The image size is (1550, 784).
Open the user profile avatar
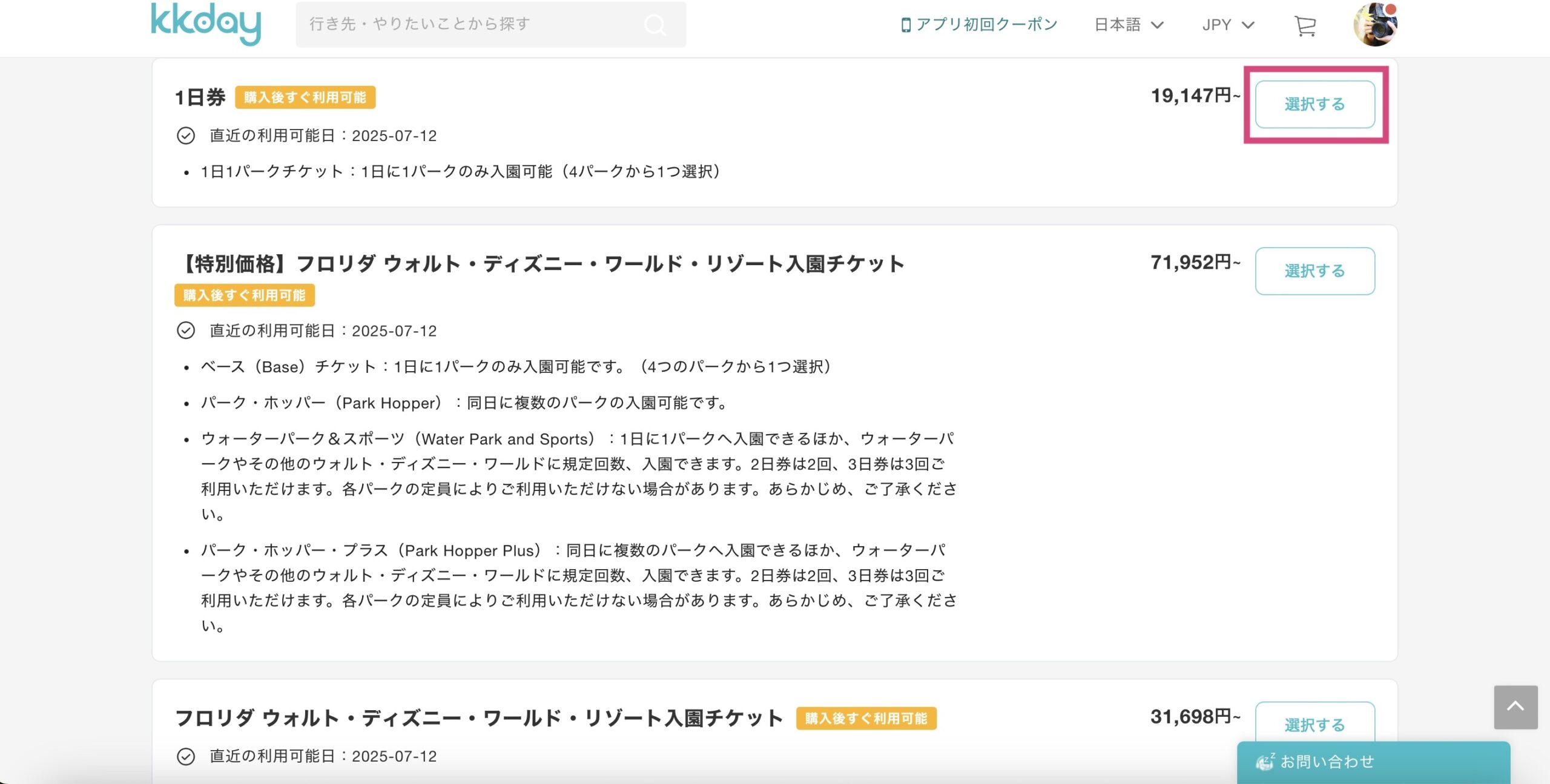1375,24
